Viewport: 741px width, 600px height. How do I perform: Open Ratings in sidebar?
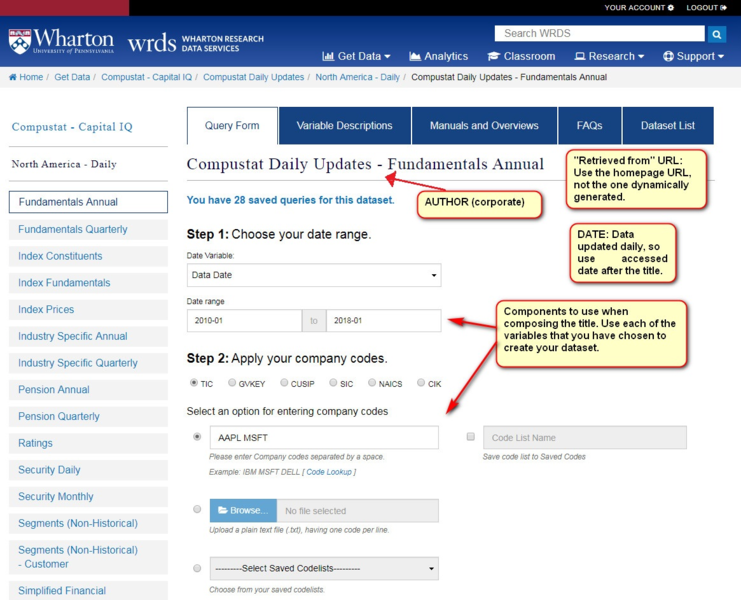pyautogui.click(x=88, y=443)
